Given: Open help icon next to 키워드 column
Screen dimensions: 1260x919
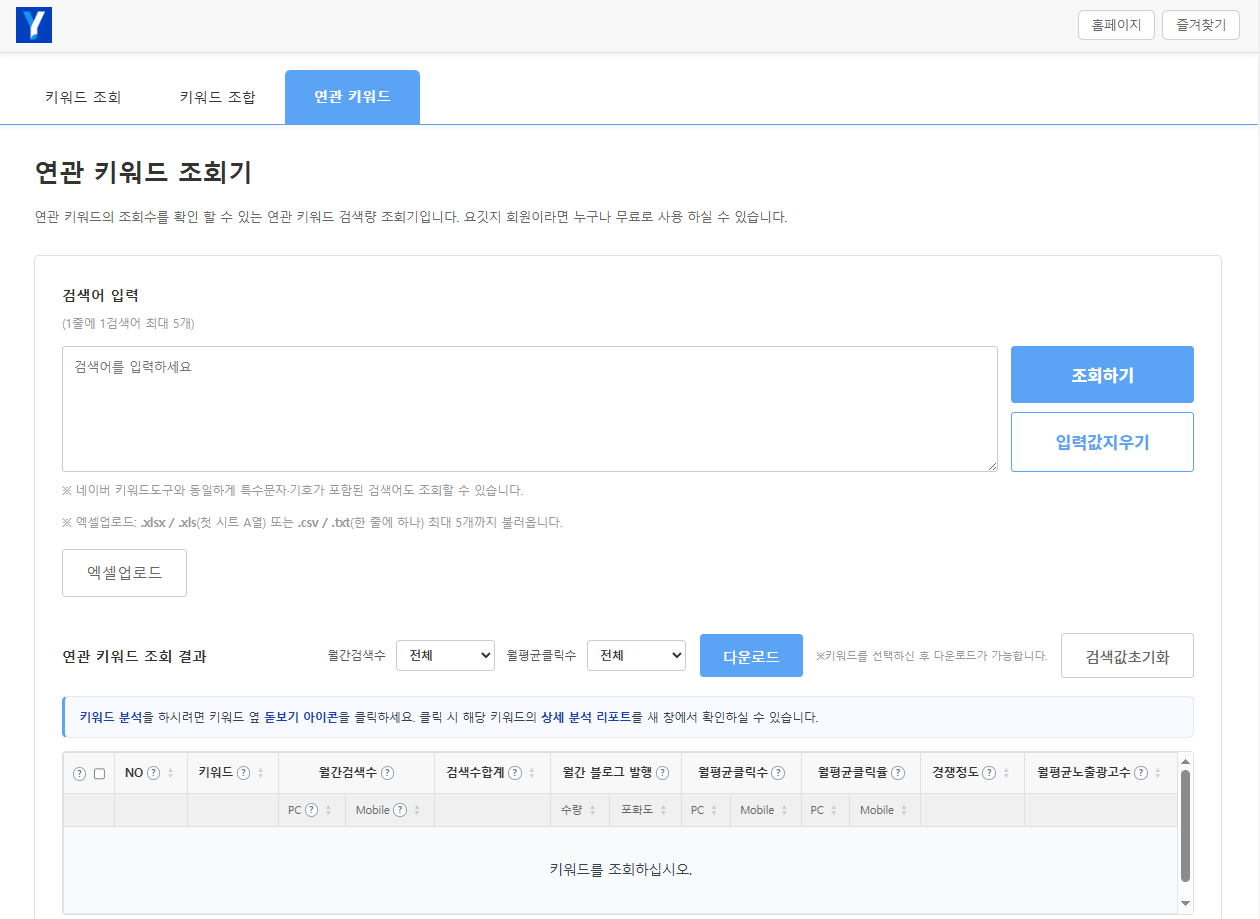Looking at the screenshot, I should coord(244,772).
